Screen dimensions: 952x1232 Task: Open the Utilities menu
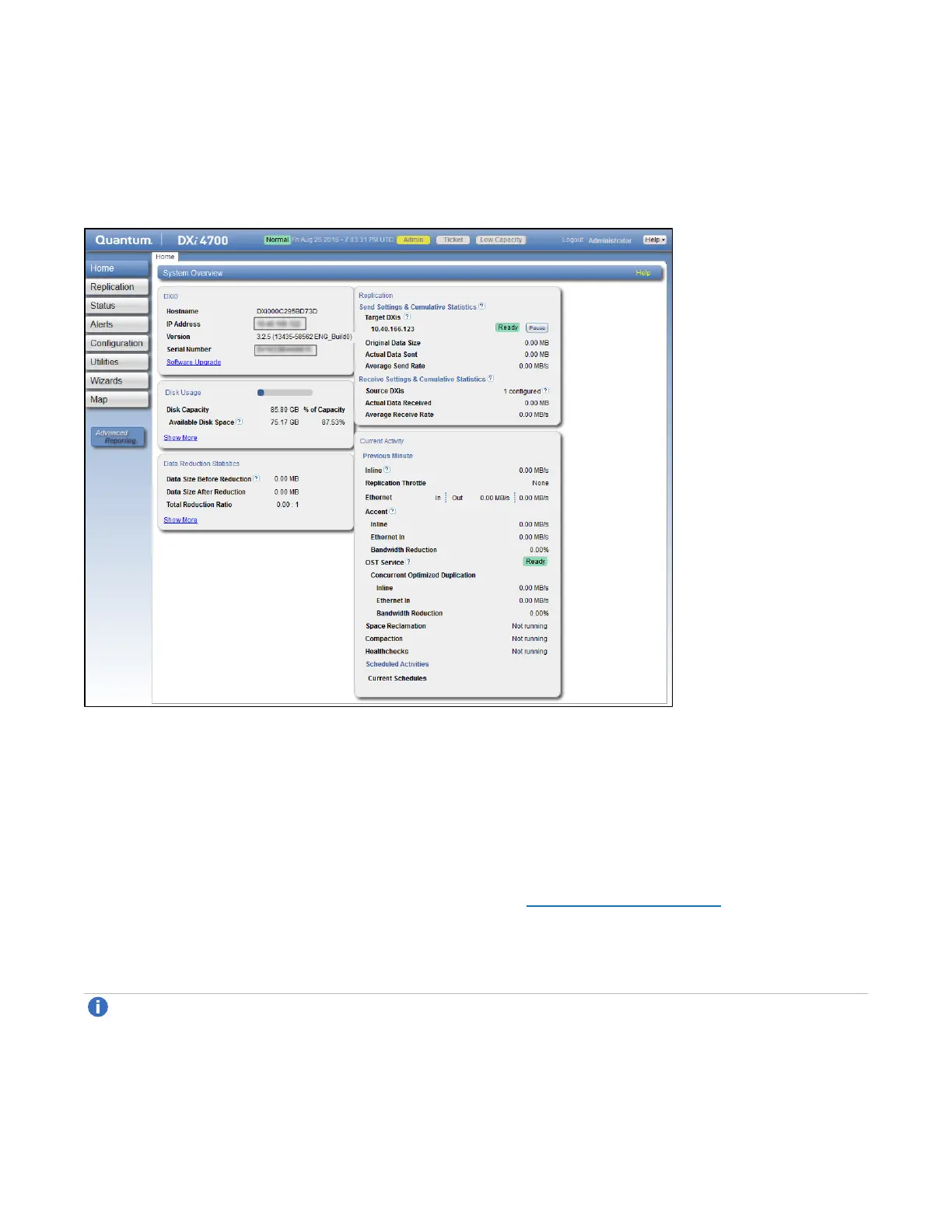tap(117, 362)
